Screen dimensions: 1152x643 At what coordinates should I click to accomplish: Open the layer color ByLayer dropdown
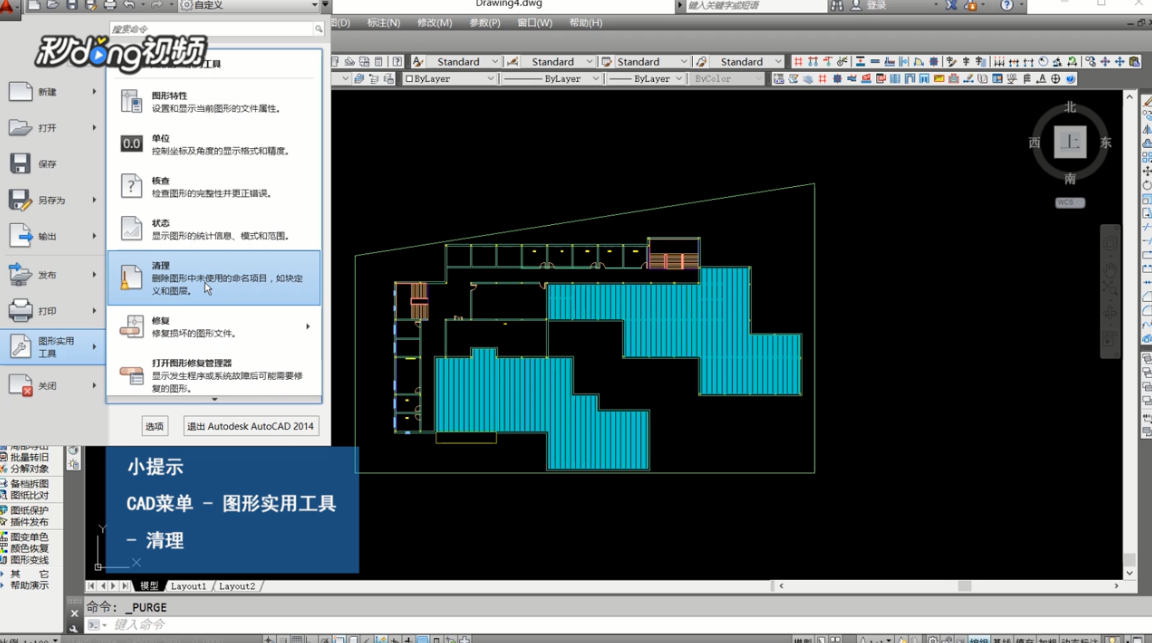[450, 79]
